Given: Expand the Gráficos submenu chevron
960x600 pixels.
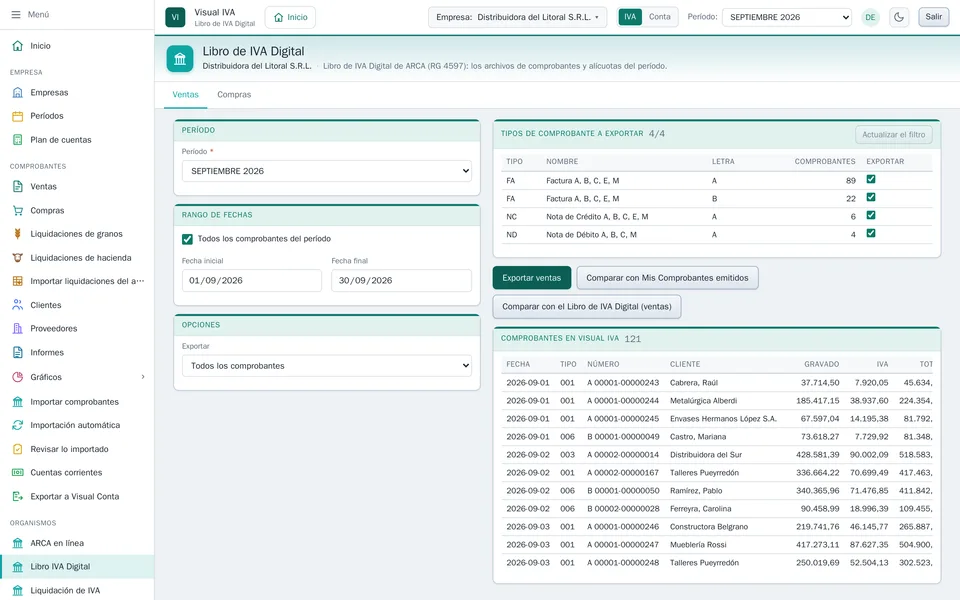Looking at the screenshot, I should tap(143, 377).
